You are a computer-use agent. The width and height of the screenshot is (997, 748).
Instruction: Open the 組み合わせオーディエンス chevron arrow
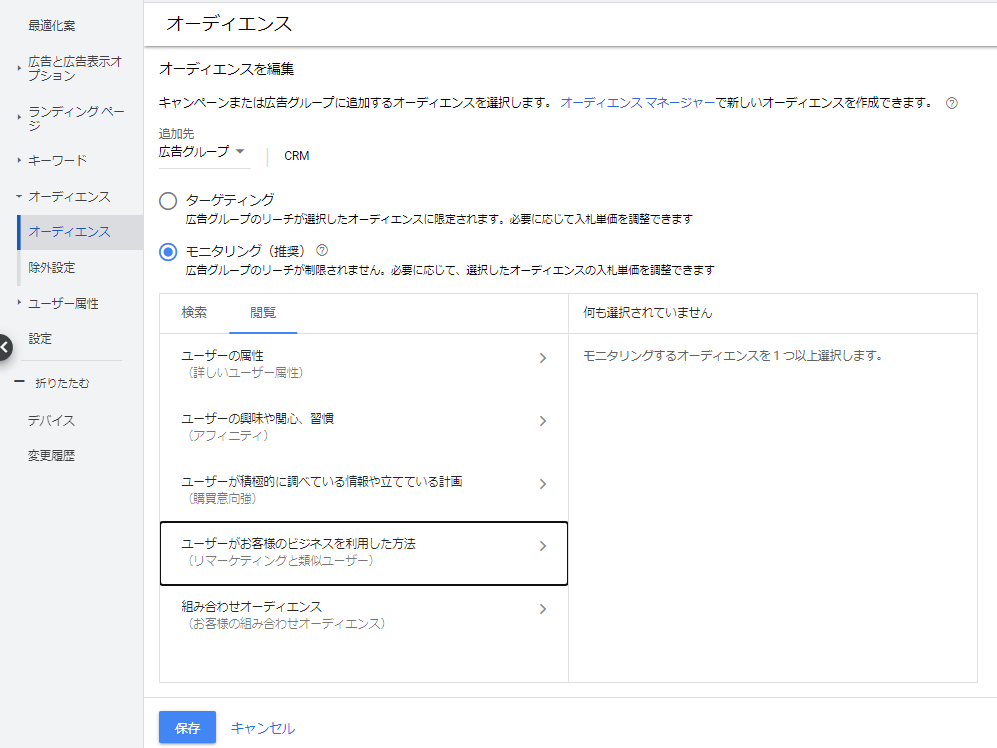(x=542, y=609)
